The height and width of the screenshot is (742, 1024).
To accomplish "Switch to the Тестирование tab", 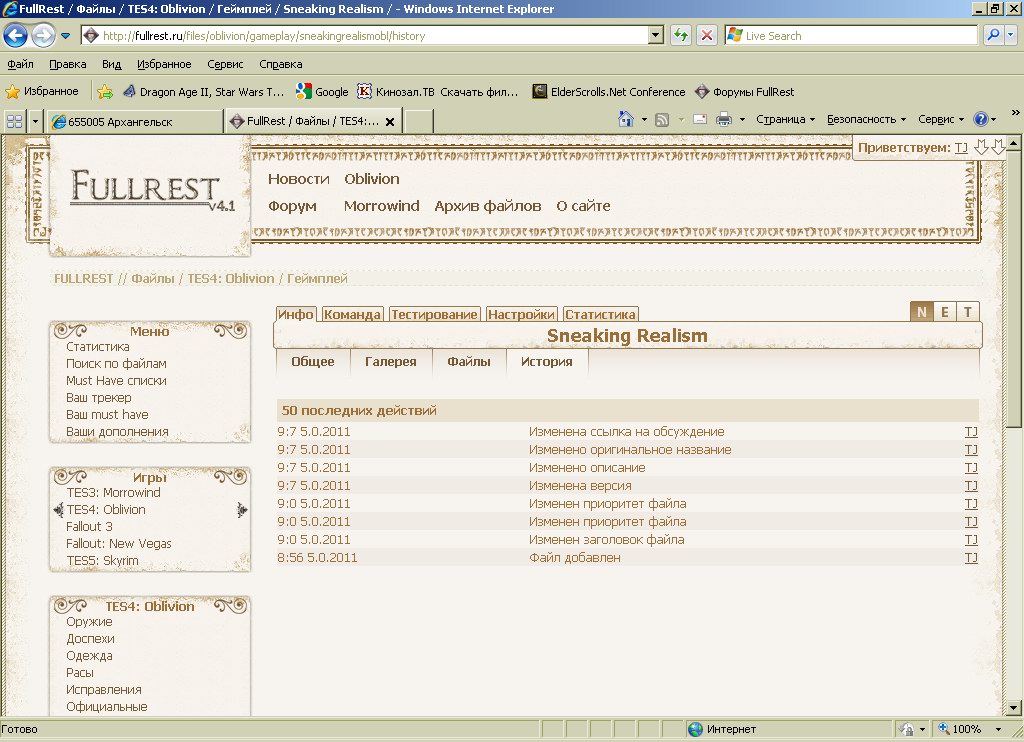I will [x=434, y=314].
